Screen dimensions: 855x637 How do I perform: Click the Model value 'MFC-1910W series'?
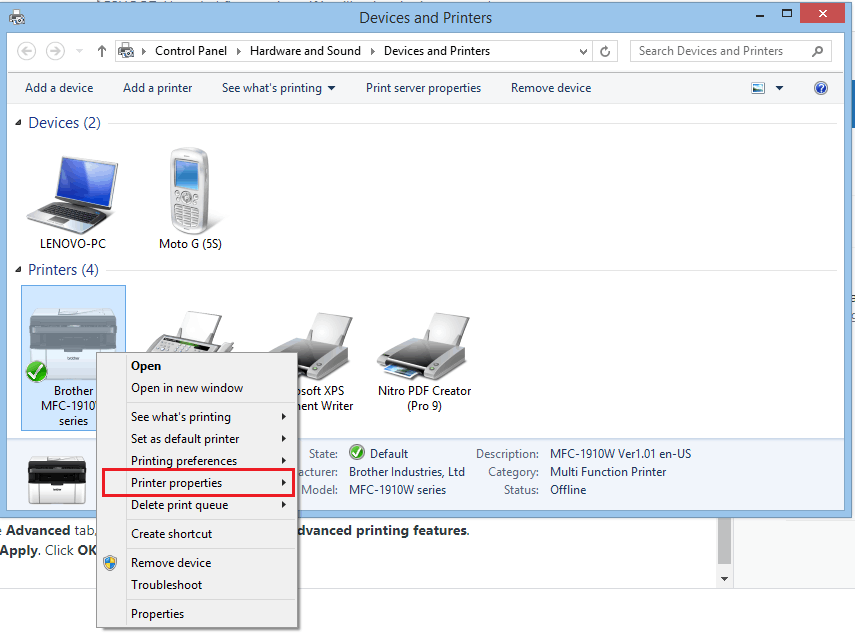(x=398, y=490)
